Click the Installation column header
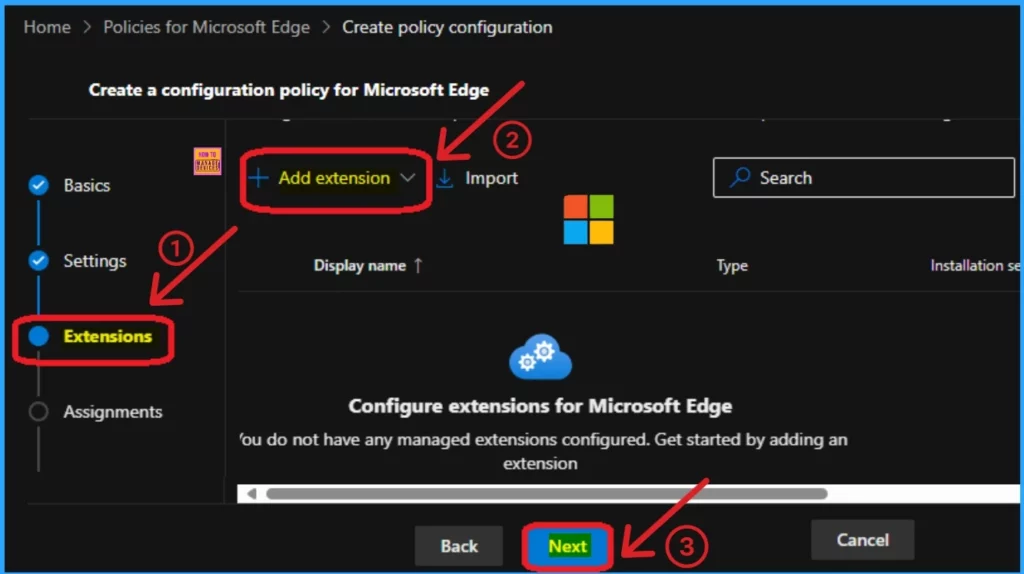 click(x=974, y=266)
